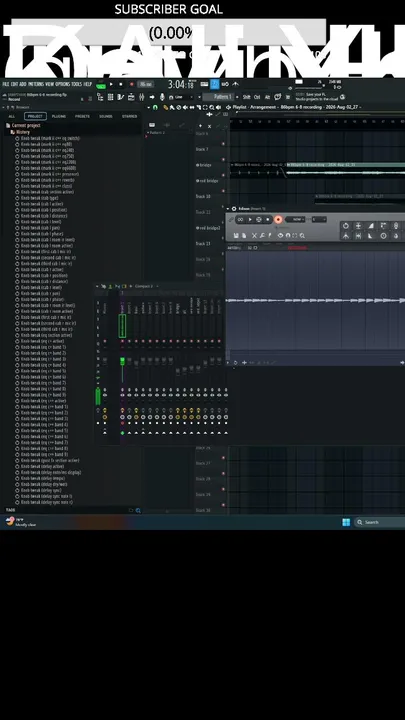Click the orange Edison record button
This screenshot has height=720, width=405.
[278, 219]
